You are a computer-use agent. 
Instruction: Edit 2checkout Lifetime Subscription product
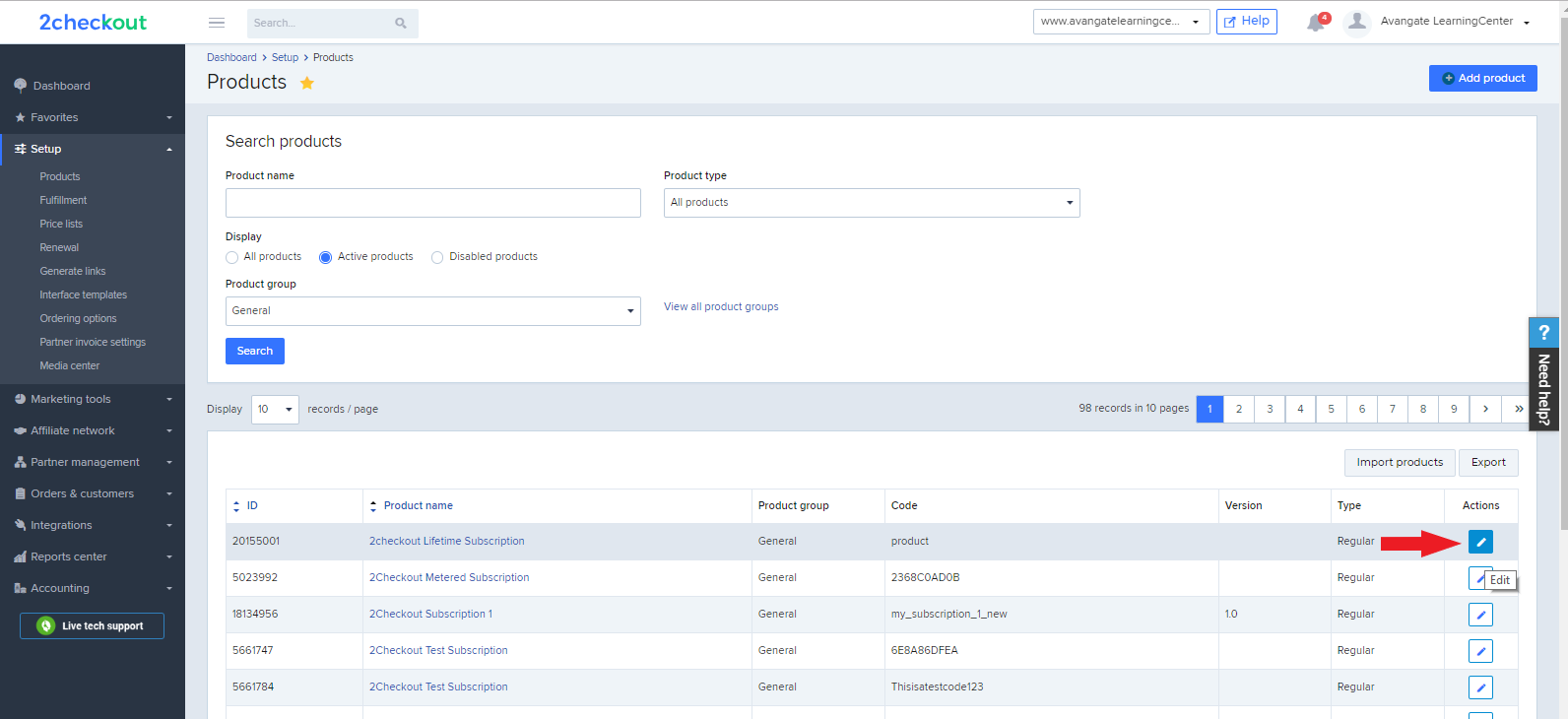click(x=1480, y=542)
